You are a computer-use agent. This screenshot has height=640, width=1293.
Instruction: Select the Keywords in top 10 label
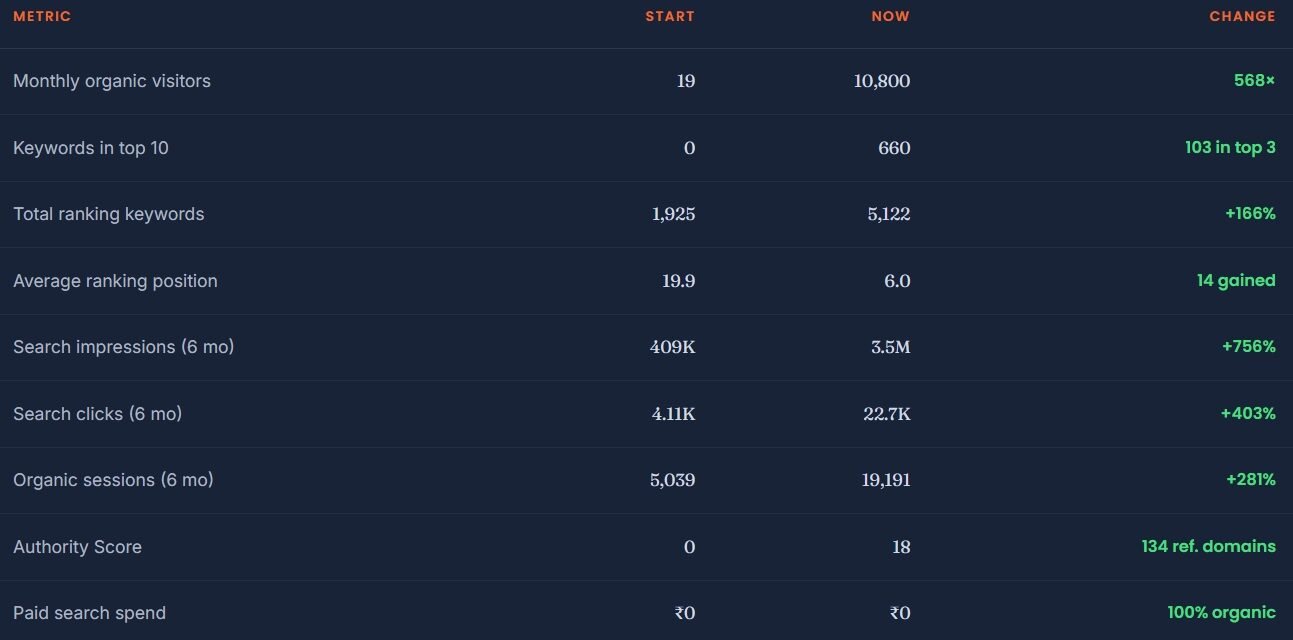(91, 148)
